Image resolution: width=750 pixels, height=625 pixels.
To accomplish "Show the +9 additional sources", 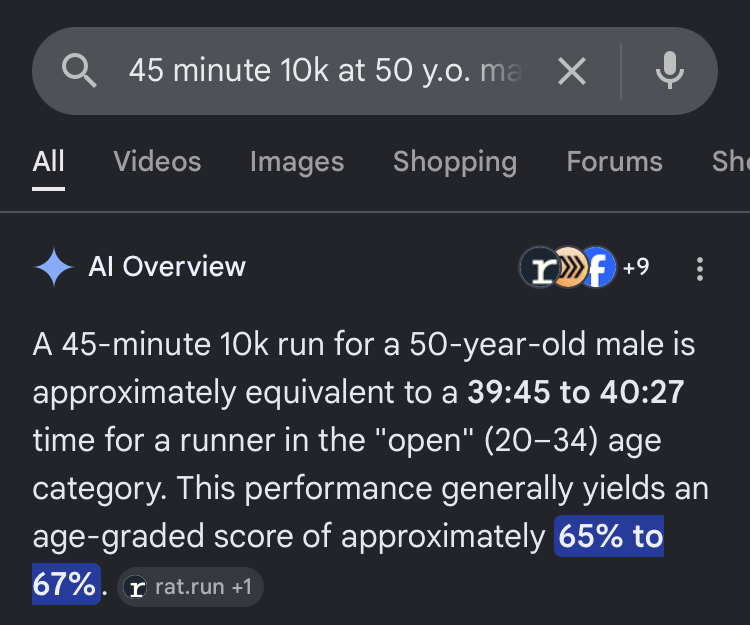I will (636, 267).
